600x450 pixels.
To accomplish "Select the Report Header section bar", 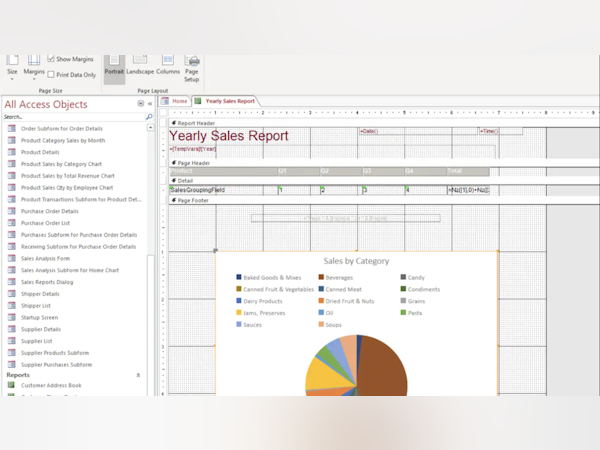I will point(384,123).
